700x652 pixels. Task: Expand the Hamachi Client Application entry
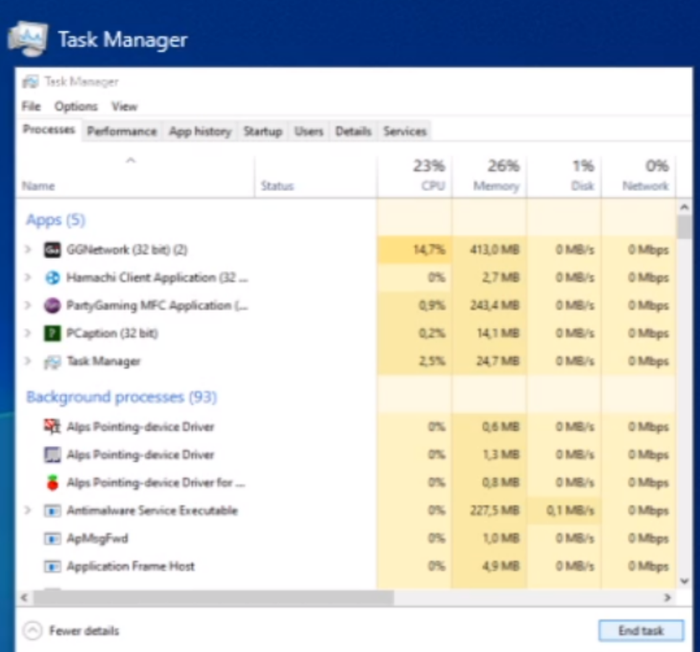(x=28, y=277)
